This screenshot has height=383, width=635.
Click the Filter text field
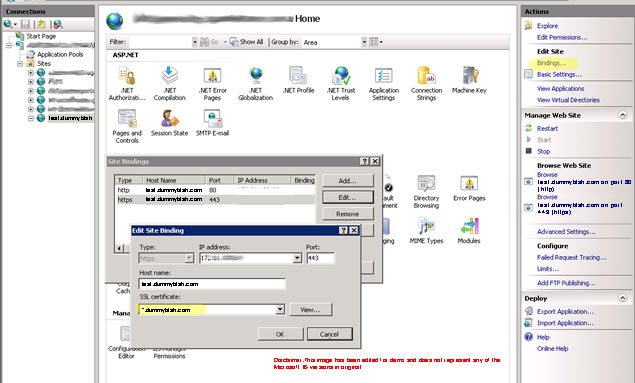point(161,42)
